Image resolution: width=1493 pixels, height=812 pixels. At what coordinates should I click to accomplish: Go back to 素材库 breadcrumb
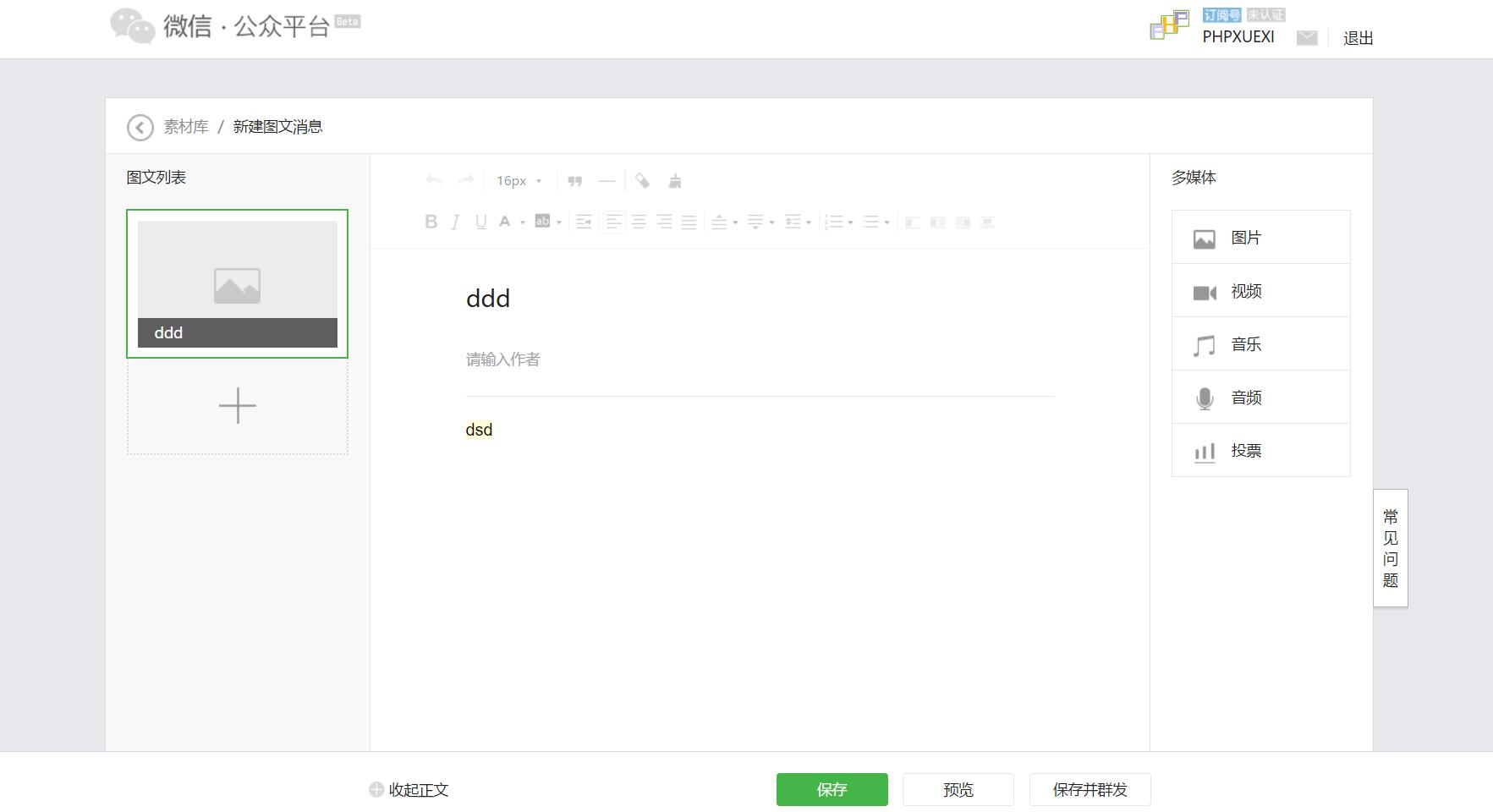tap(187, 126)
